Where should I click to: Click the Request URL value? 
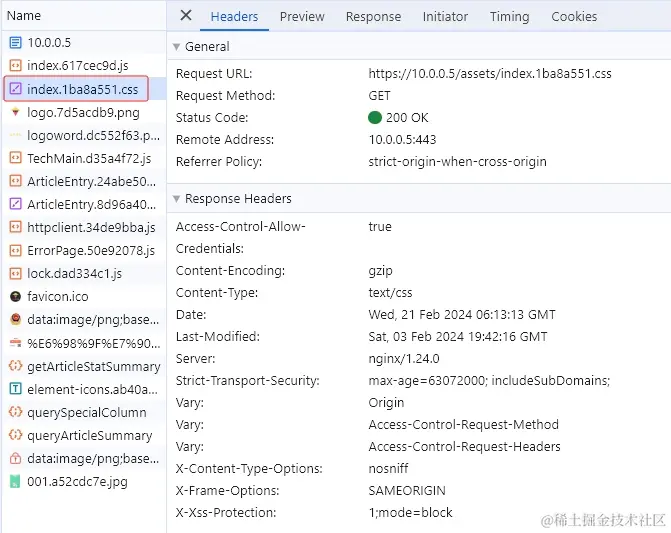tap(490, 74)
